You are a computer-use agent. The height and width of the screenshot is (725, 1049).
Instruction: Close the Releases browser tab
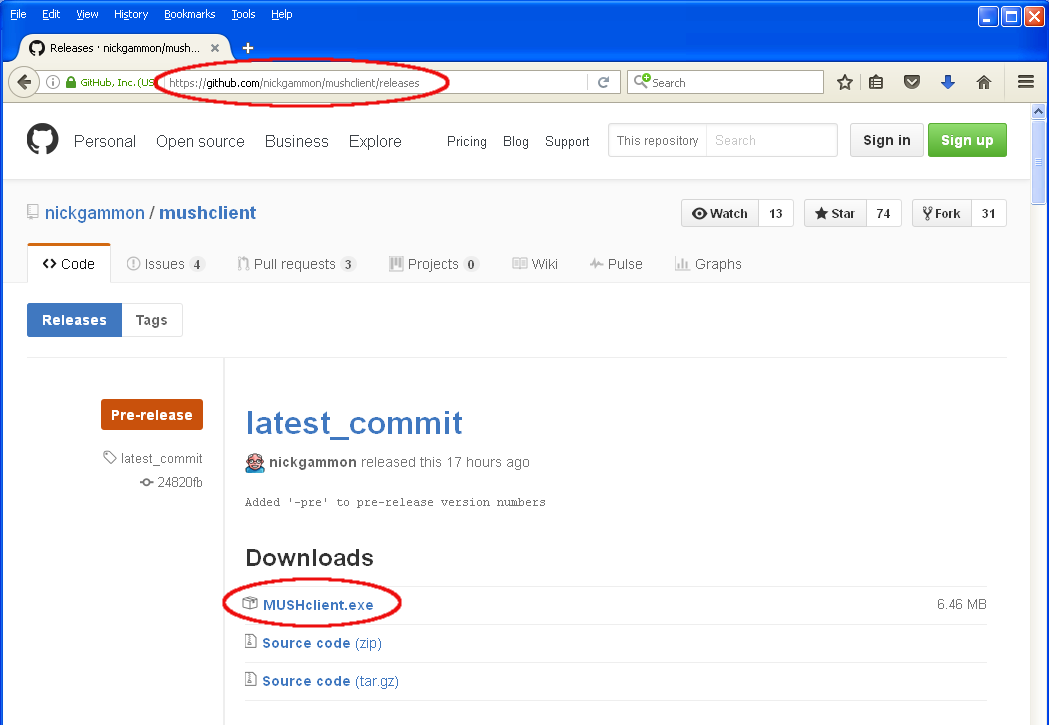point(215,48)
